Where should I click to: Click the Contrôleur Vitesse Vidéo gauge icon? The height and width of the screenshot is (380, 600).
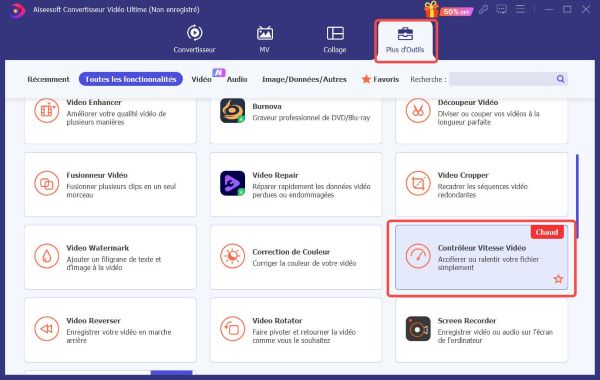point(418,256)
